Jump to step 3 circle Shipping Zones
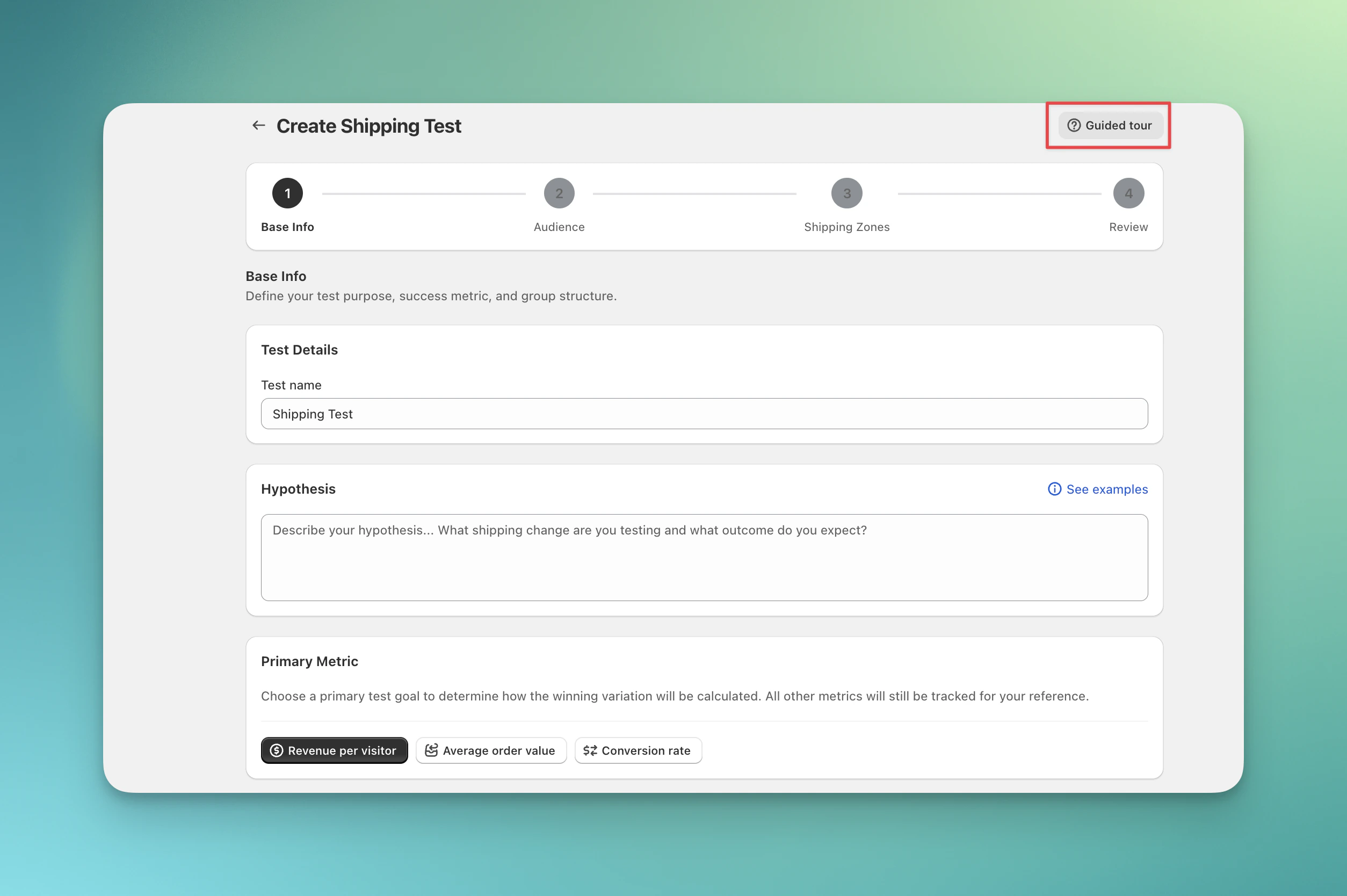Image resolution: width=1347 pixels, height=896 pixels. tap(846, 193)
